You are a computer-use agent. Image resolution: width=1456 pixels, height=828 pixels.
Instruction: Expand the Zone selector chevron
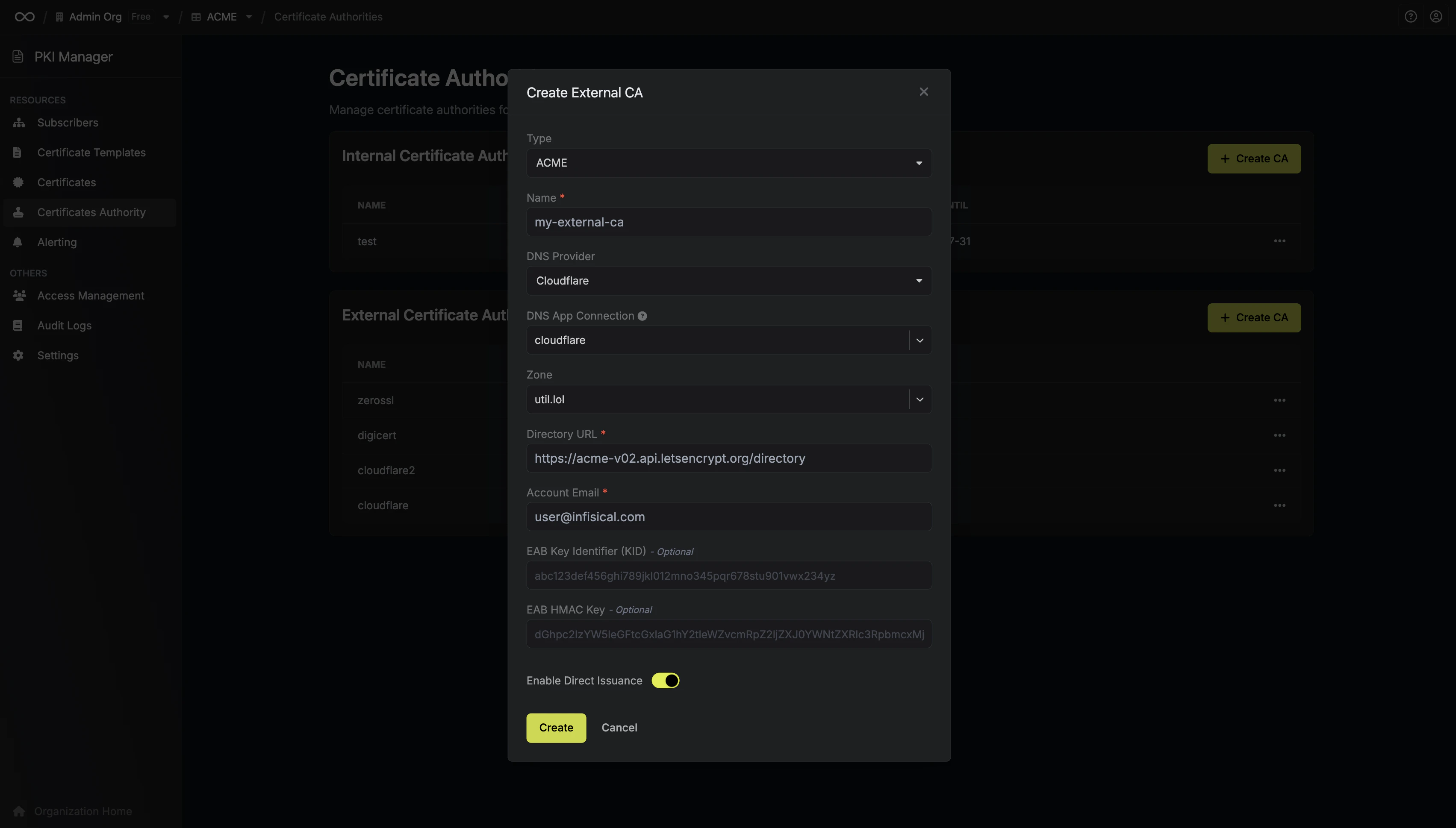(x=920, y=399)
